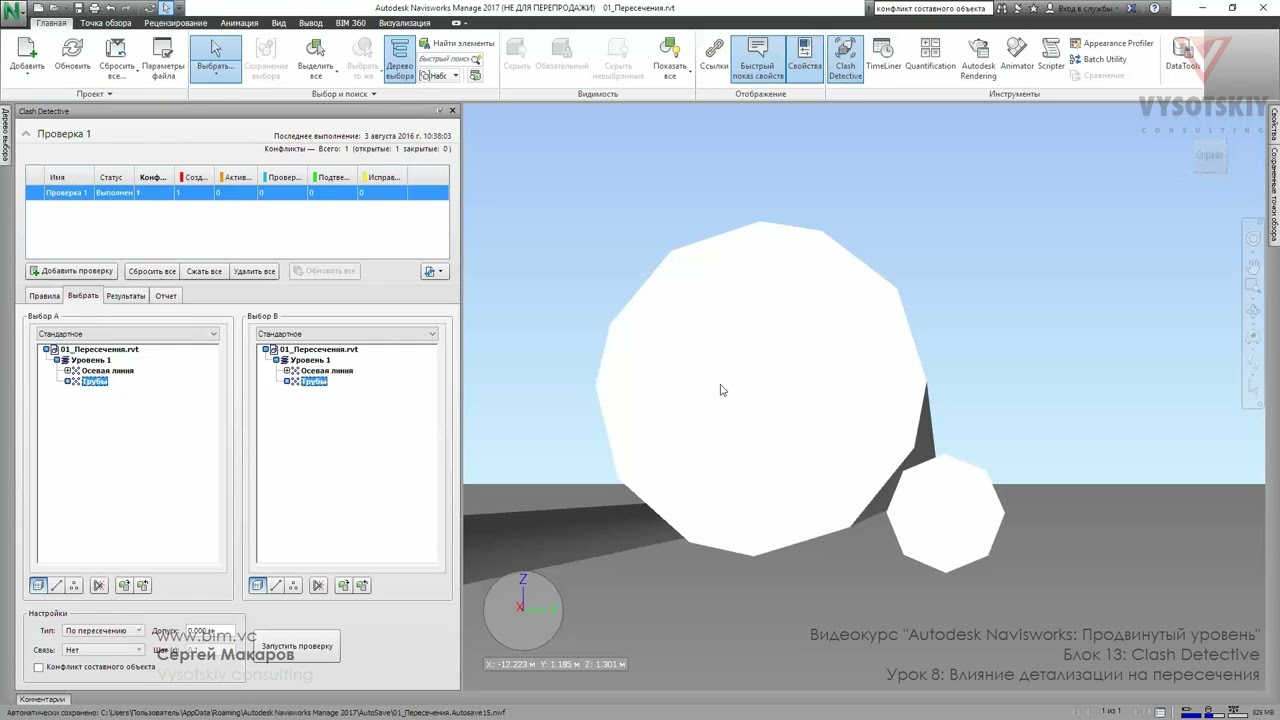Expand the Выбор и поиск panel dropdown
The image size is (1280, 720).
click(x=344, y=94)
